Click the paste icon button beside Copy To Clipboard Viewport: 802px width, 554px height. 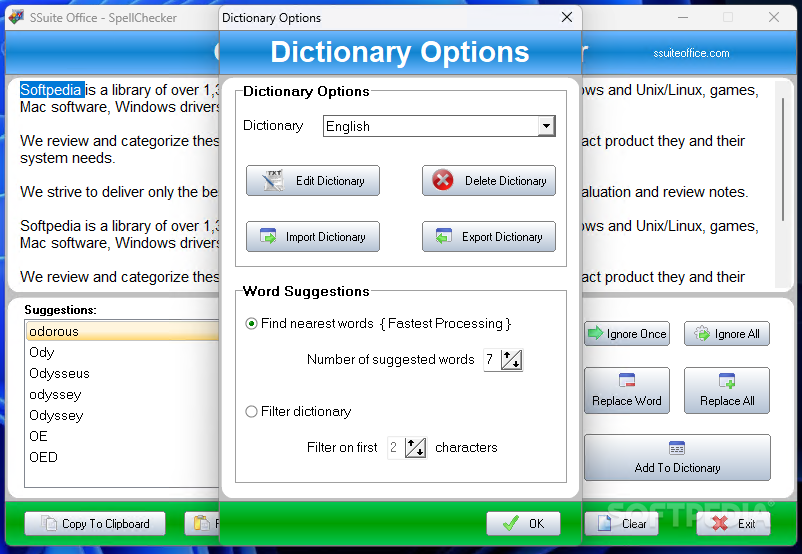pyautogui.click(x=202, y=523)
